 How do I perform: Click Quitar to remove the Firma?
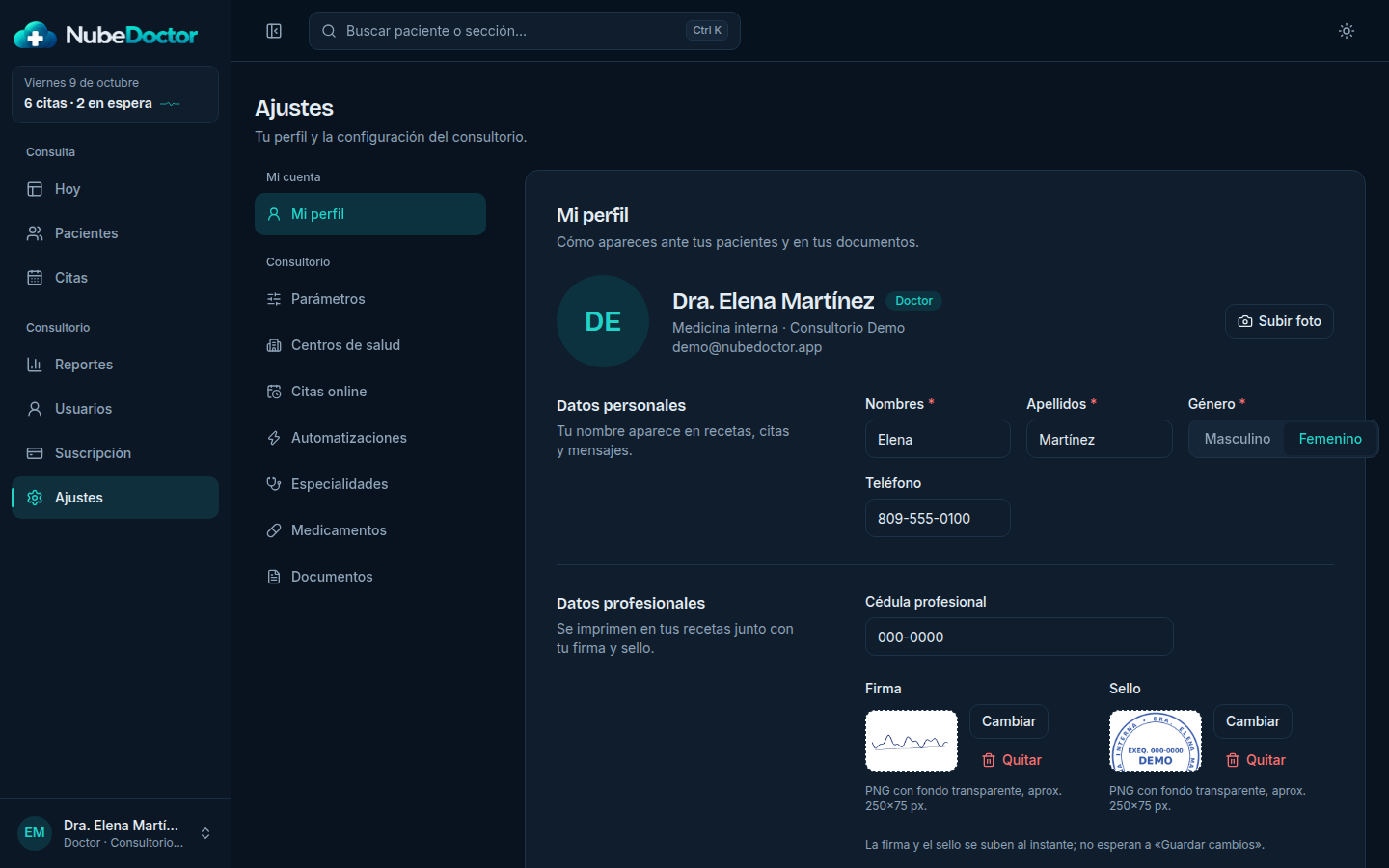coord(1012,760)
